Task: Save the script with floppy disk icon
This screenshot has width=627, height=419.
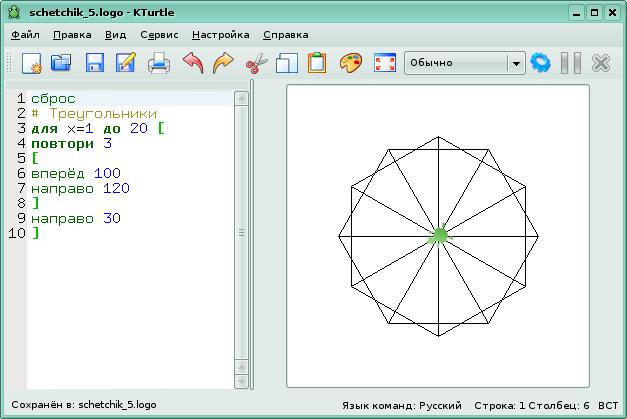Action: point(94,63)
